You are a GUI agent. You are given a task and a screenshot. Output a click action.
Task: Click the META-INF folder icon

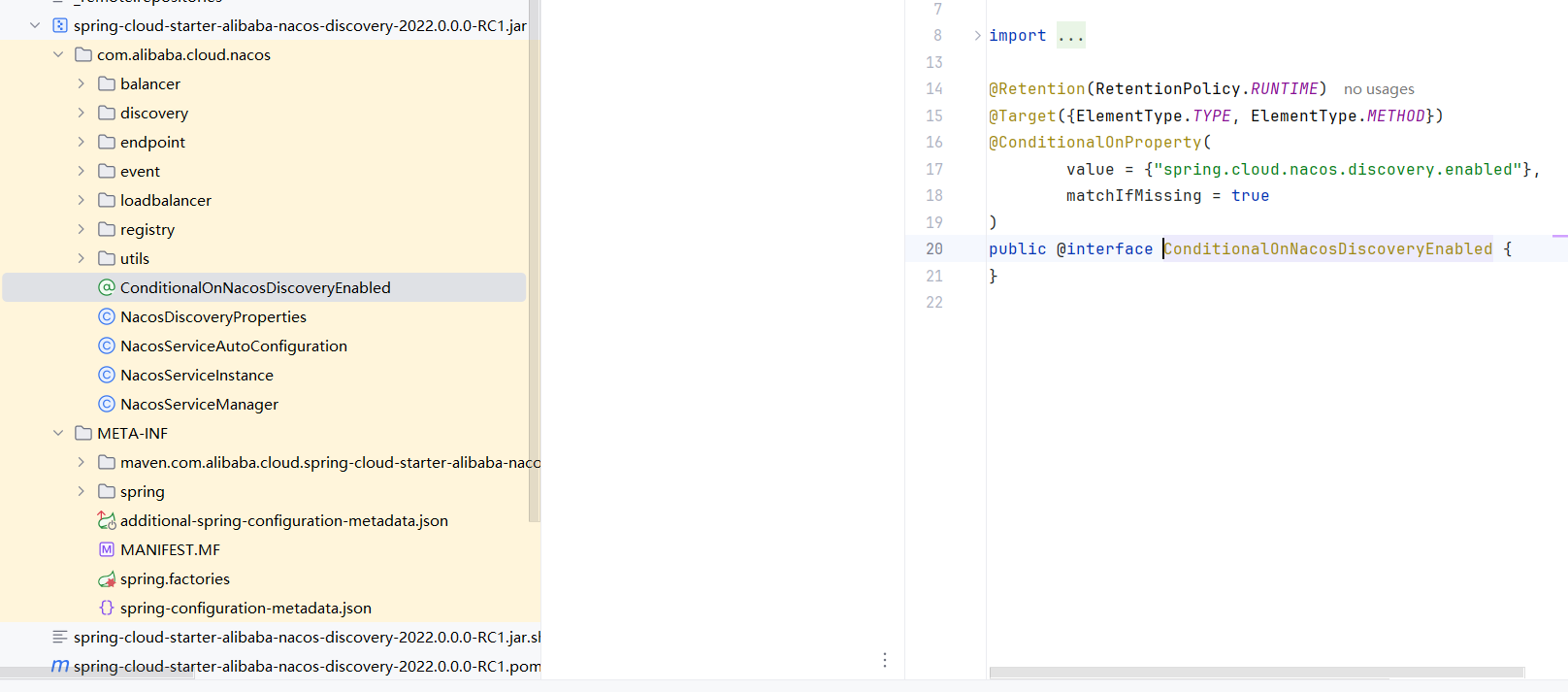click(83, 433)
